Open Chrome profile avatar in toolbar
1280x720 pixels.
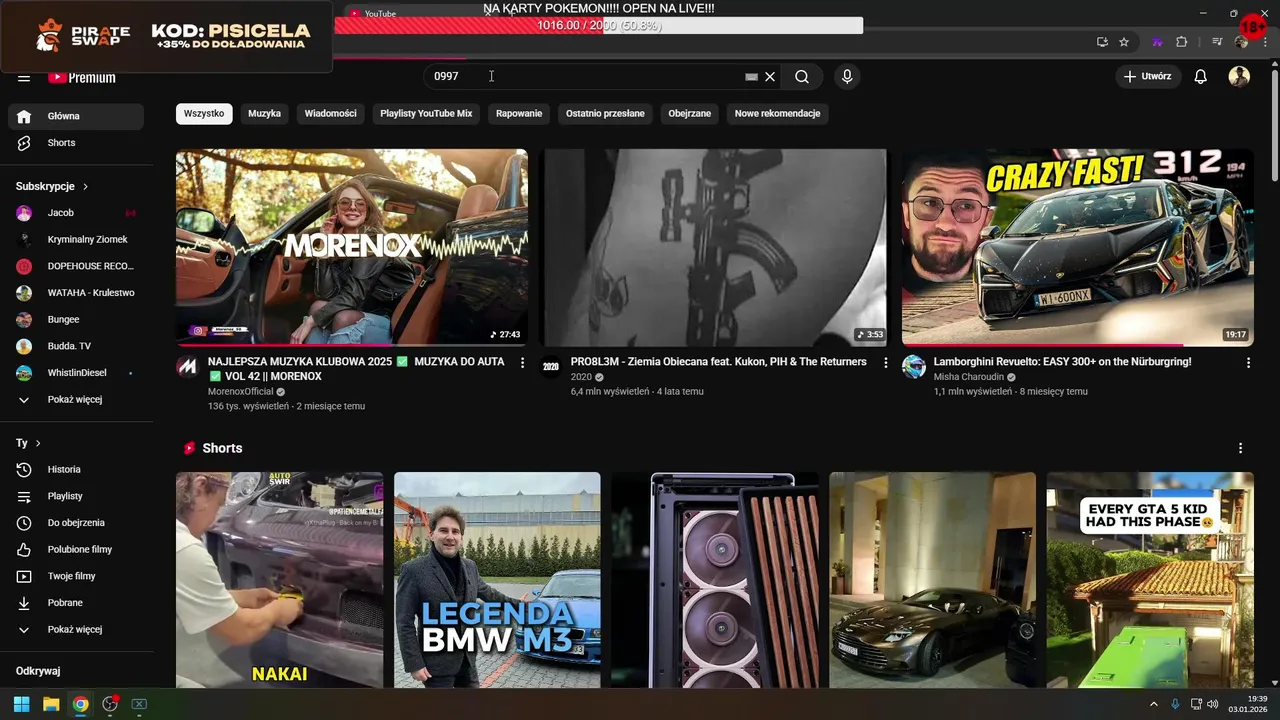(1242, 42)
